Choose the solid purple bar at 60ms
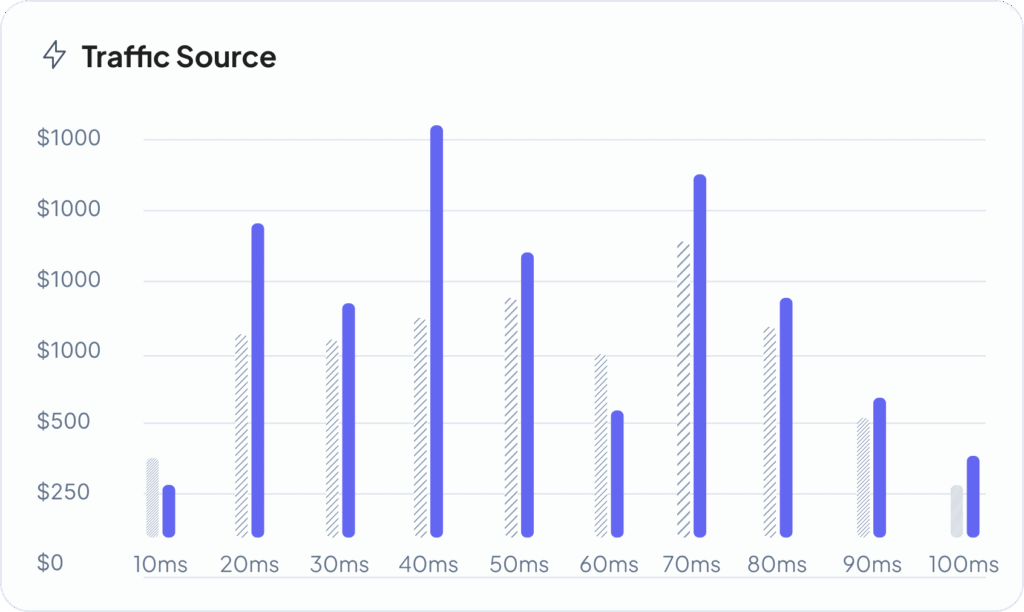This screenshot has height=612, width=1024. point(617,473)
